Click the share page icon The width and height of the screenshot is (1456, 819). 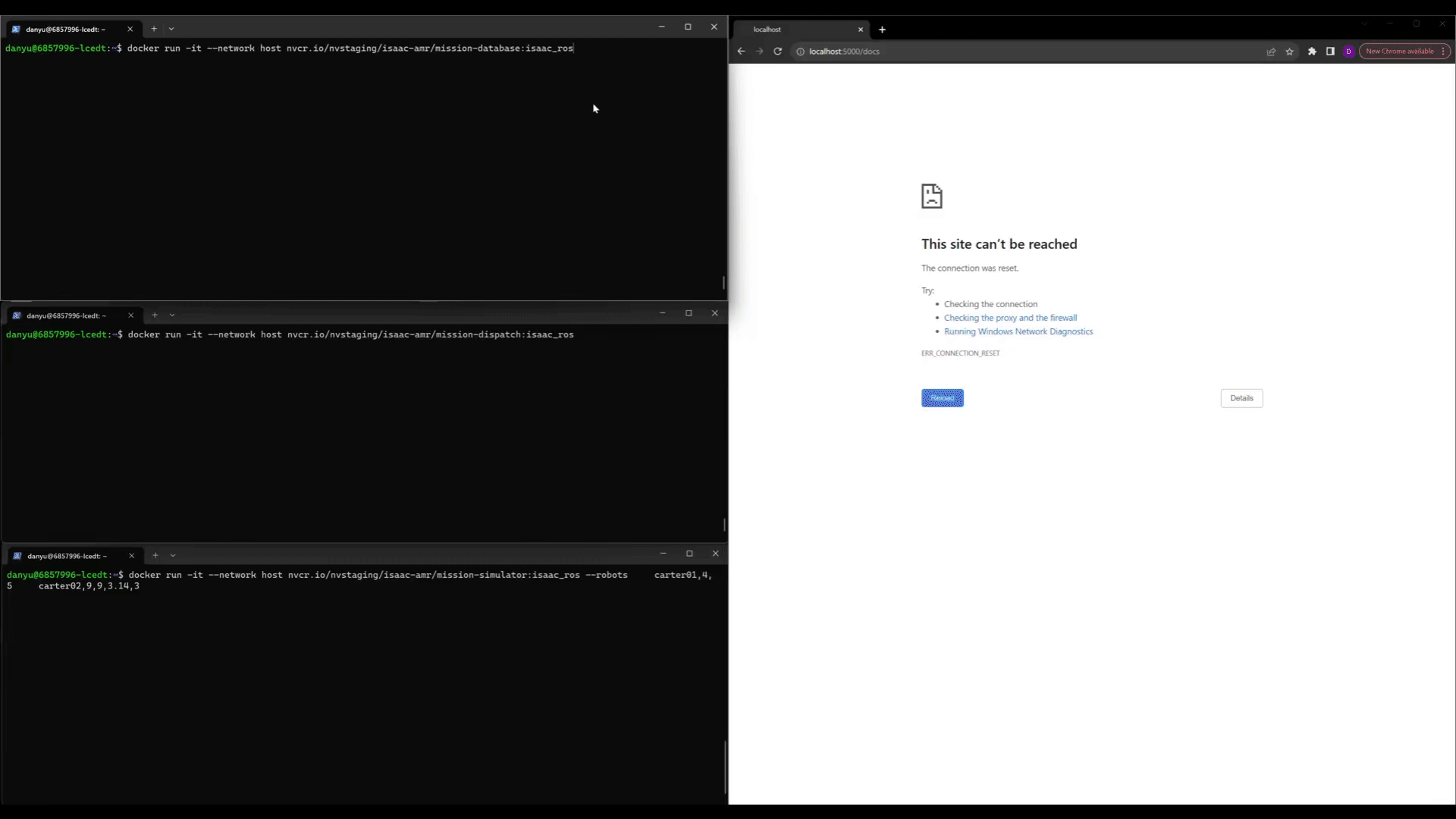coord(1271,52)
